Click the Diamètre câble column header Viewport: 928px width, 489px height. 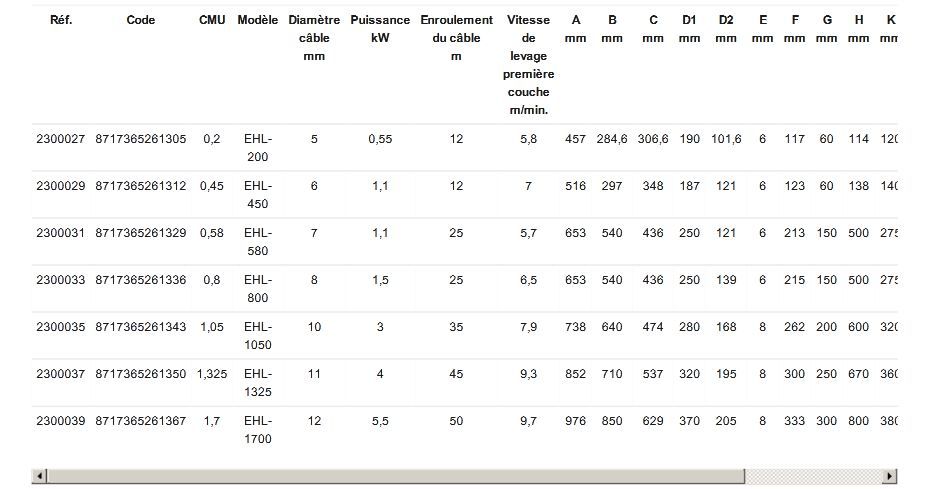pos(314,38)
